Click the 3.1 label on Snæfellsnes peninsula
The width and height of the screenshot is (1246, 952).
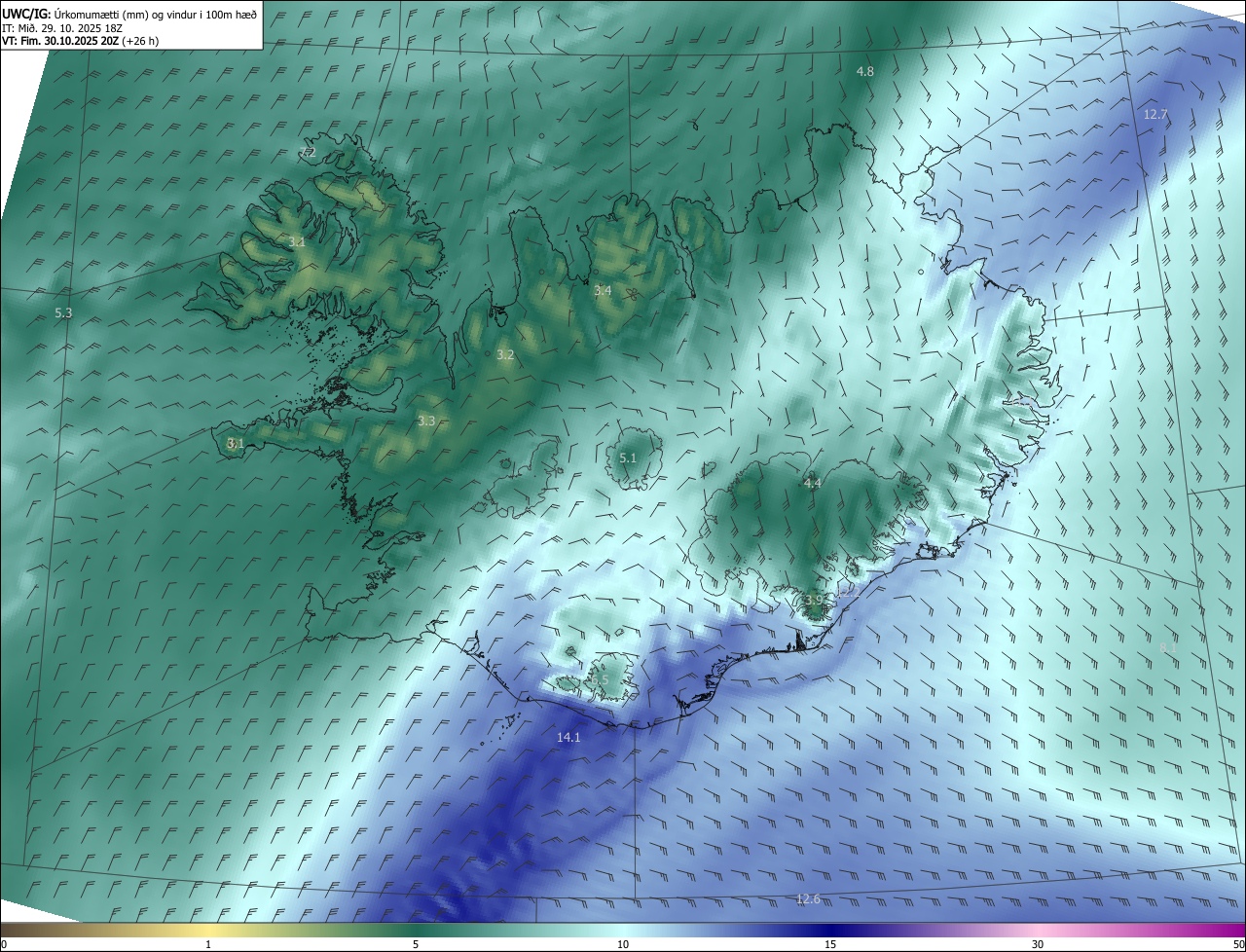pyautogui.click(x=235, y=443)
